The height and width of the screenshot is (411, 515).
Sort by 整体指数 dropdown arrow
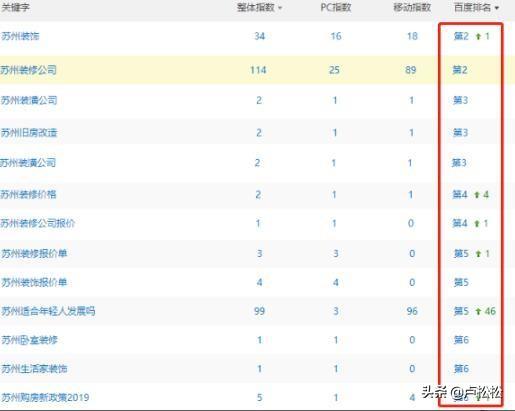pyautogui.click(x=280, y=8)
